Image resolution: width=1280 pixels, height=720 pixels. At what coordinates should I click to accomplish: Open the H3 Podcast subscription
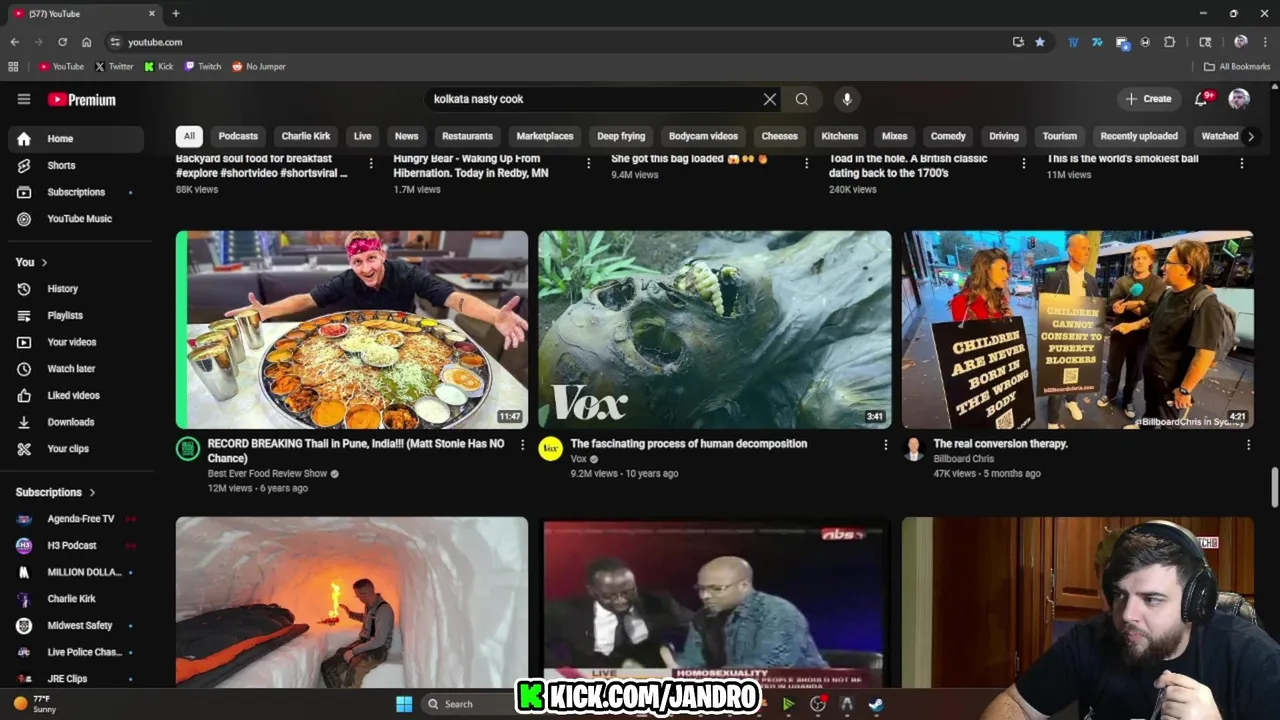[75, 546]
